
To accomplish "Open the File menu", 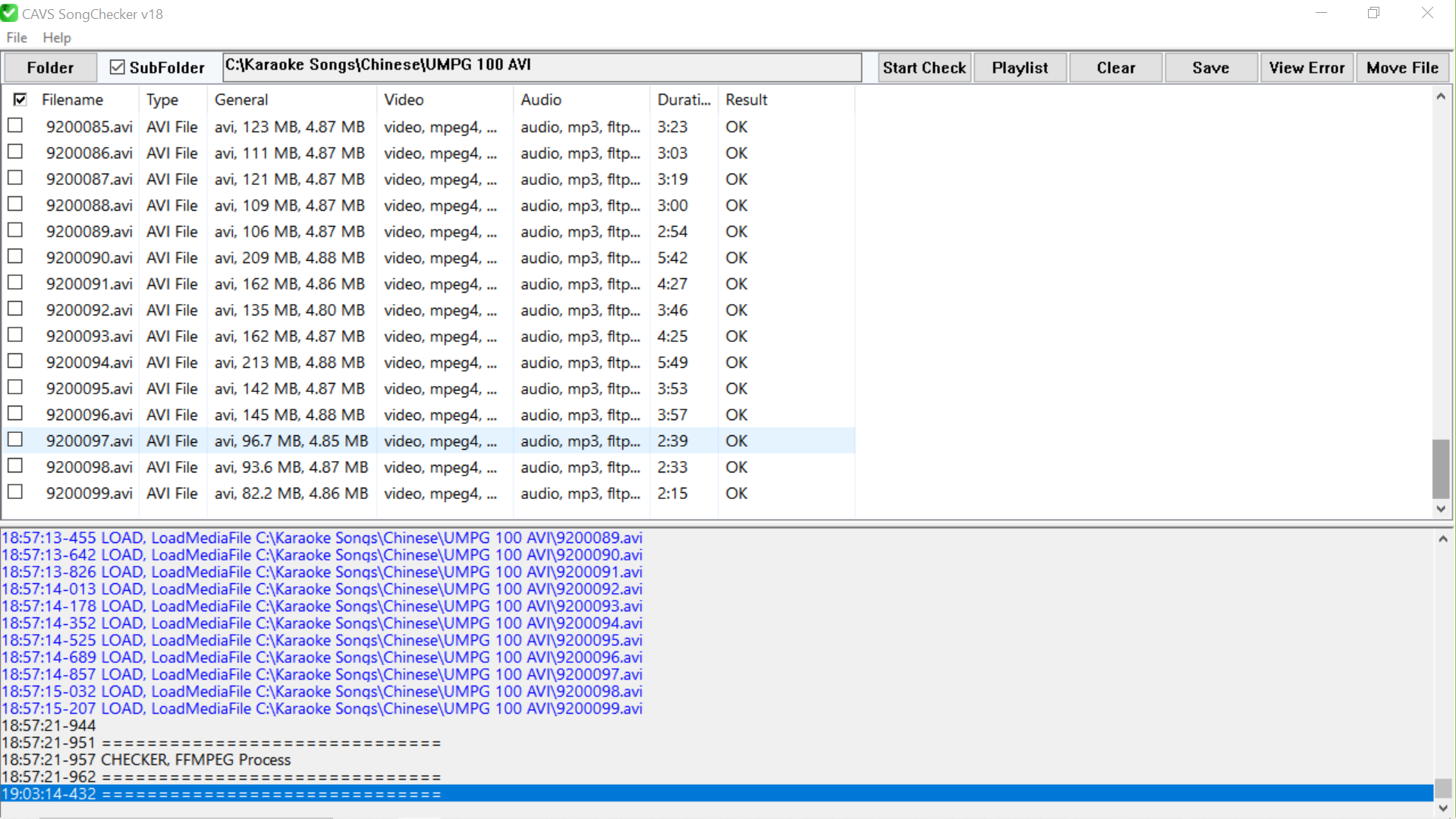I will pyautogui.click(x=17, y=38).
